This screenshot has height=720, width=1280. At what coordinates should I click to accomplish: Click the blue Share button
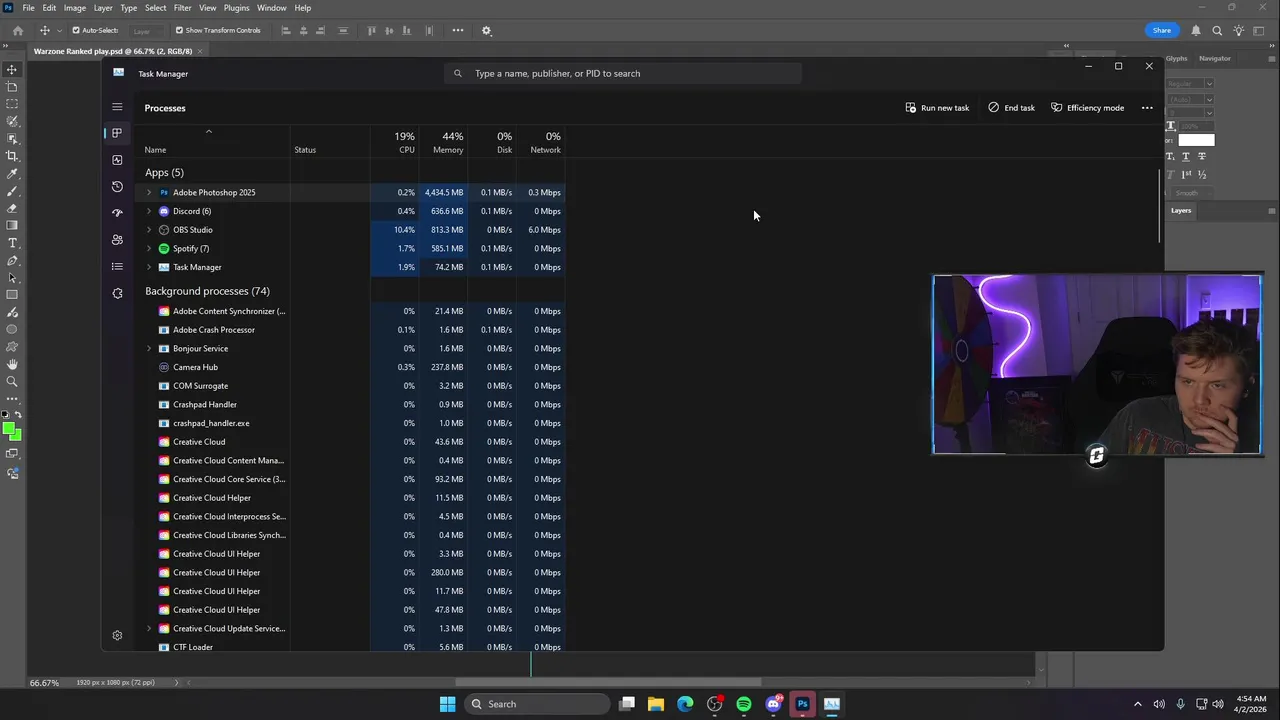[x=1161, y=30]
